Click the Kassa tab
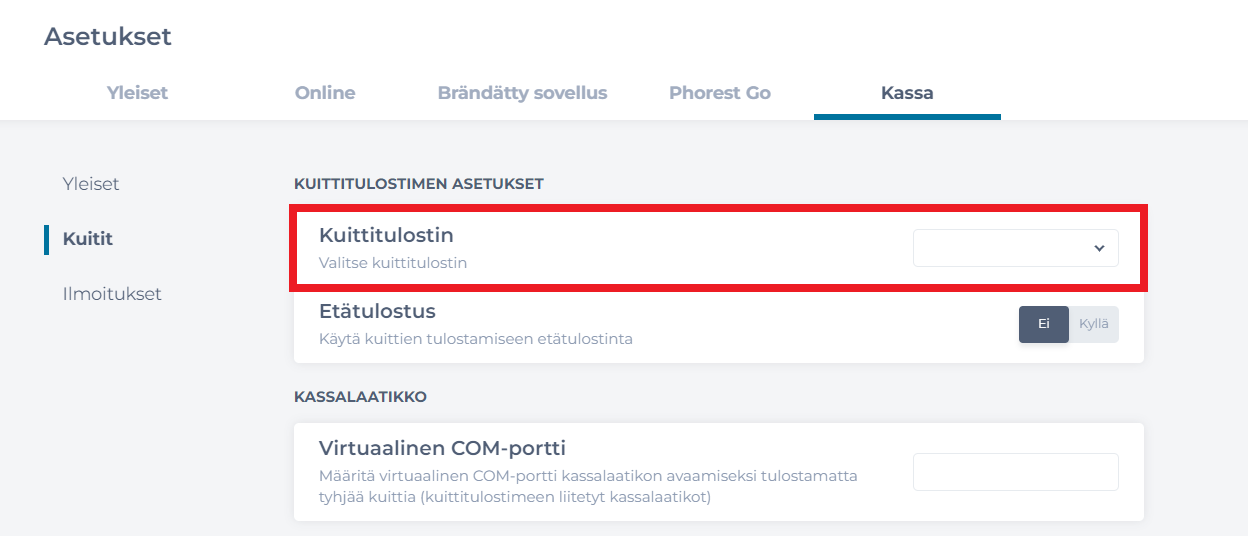Screen dimensions: 1248x536 pyautogui.click(x=907, y=93)
